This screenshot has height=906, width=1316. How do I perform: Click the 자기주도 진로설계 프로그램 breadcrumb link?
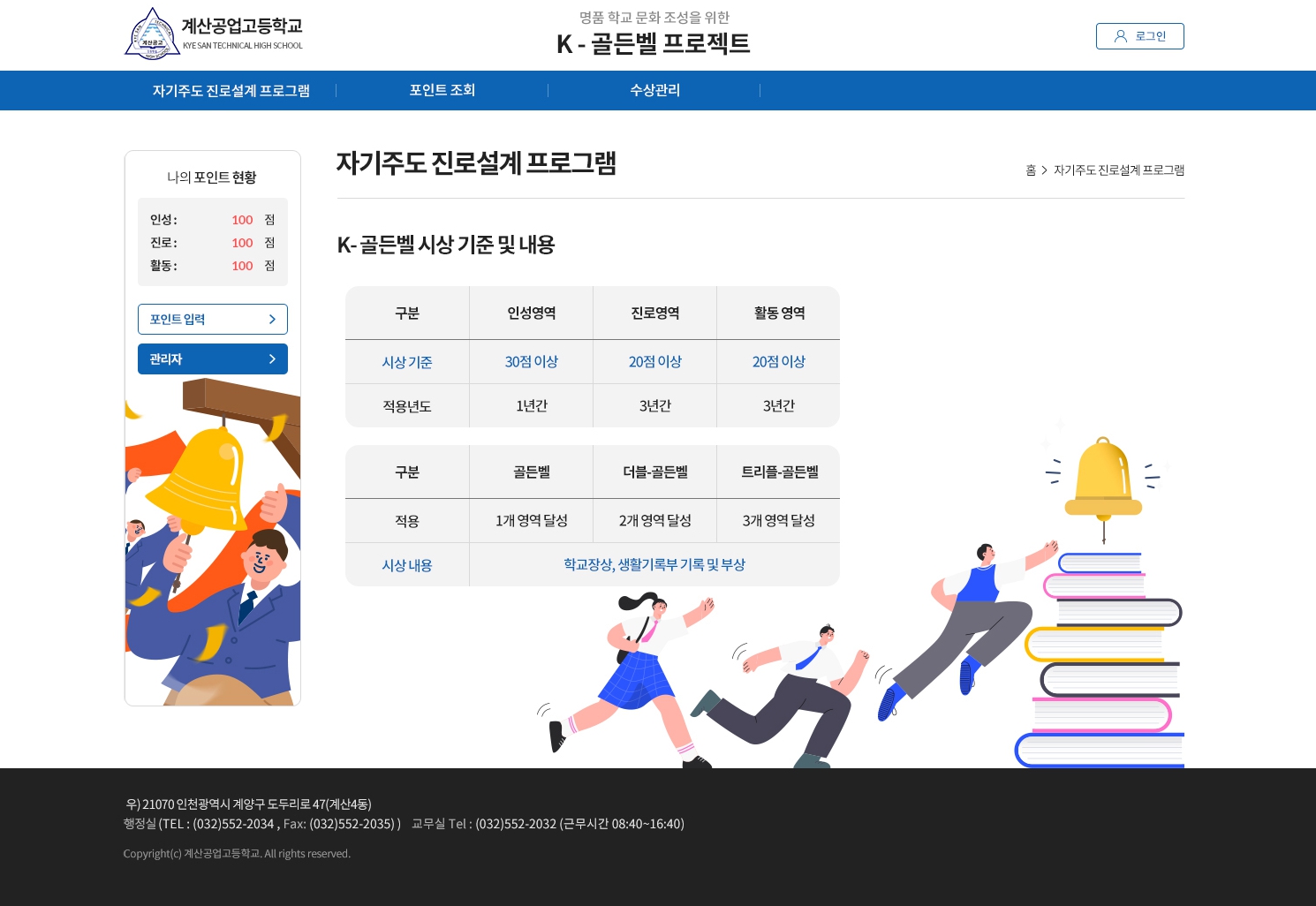point(1118,170)
